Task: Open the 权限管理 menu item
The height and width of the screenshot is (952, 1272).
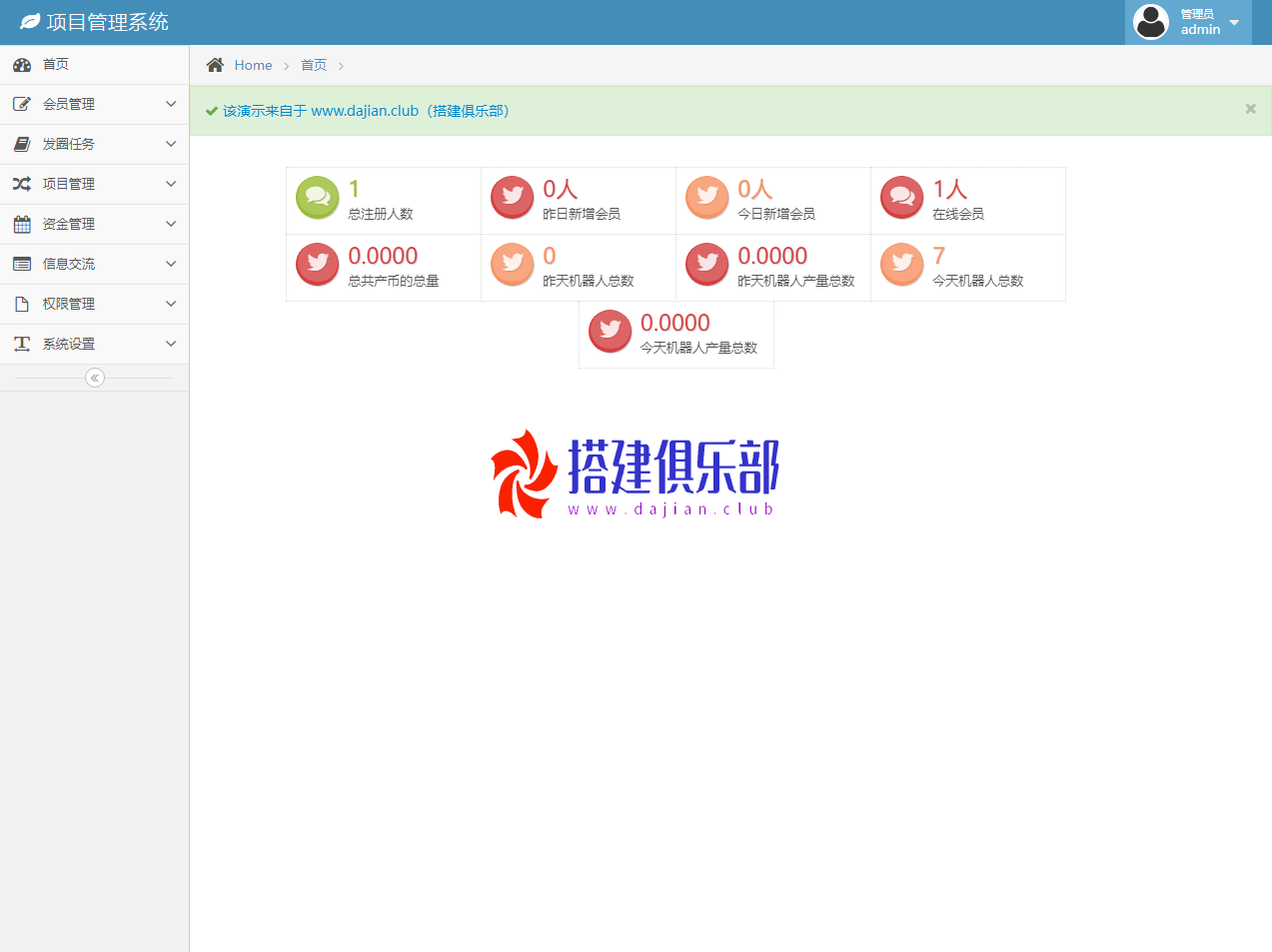Action: [94, 305]
